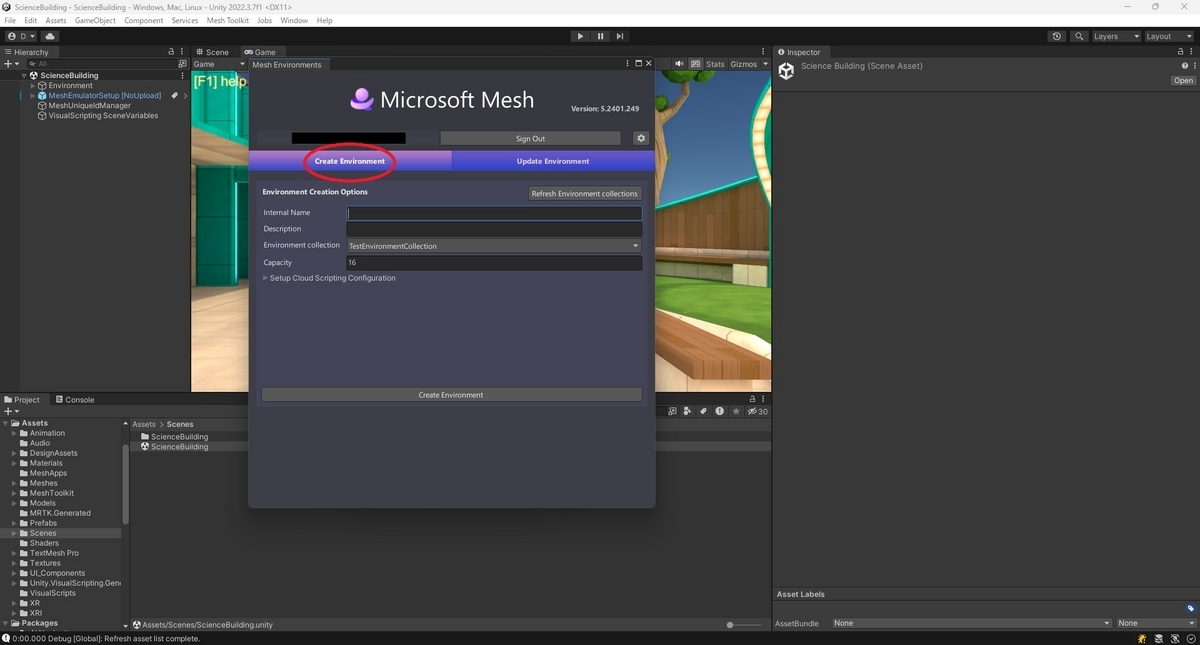Maximize the Mesh Environments window

click(x=638, y=63)
